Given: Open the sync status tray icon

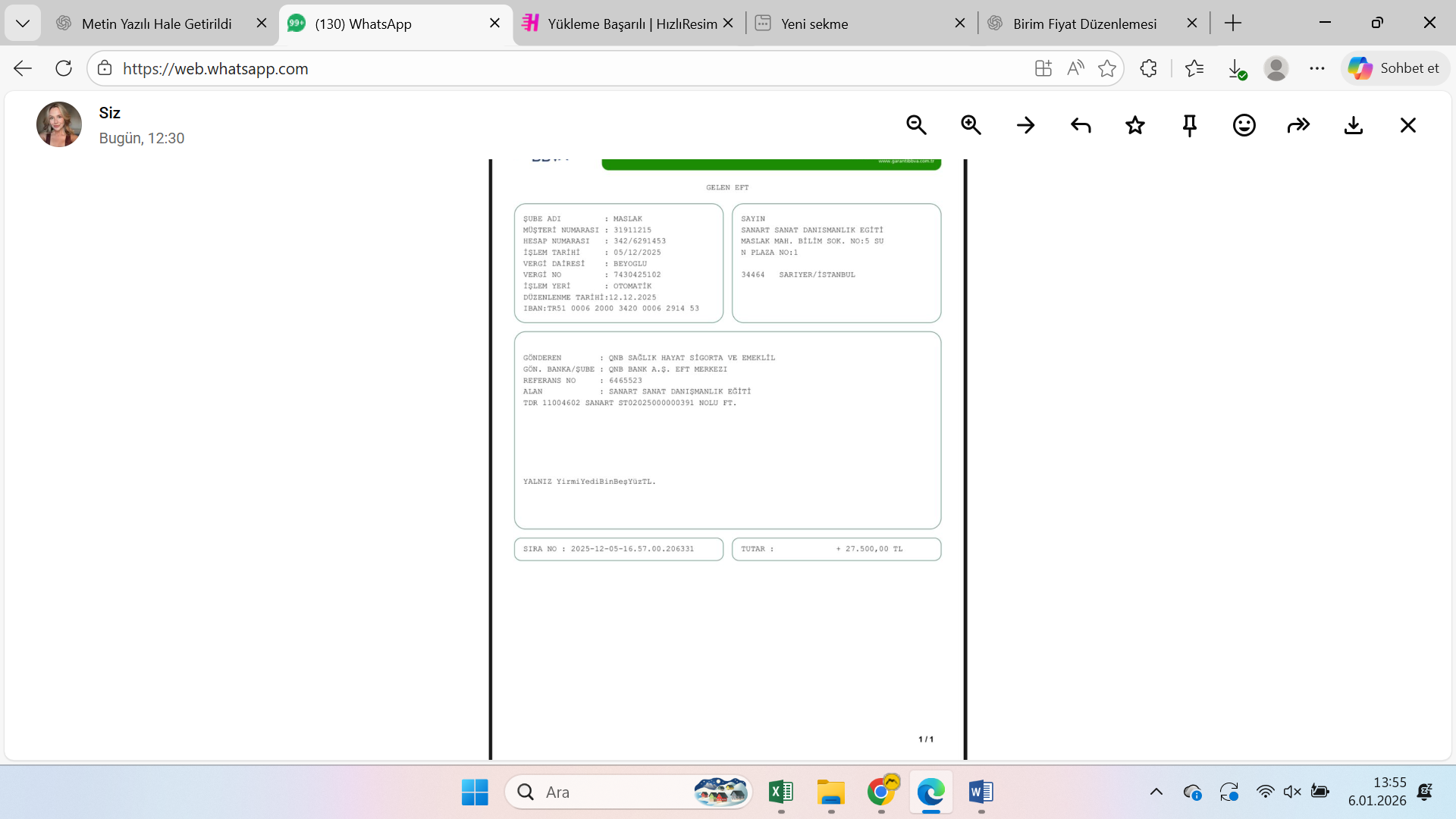Looking at the screenshot, I should click(1229, 792).
